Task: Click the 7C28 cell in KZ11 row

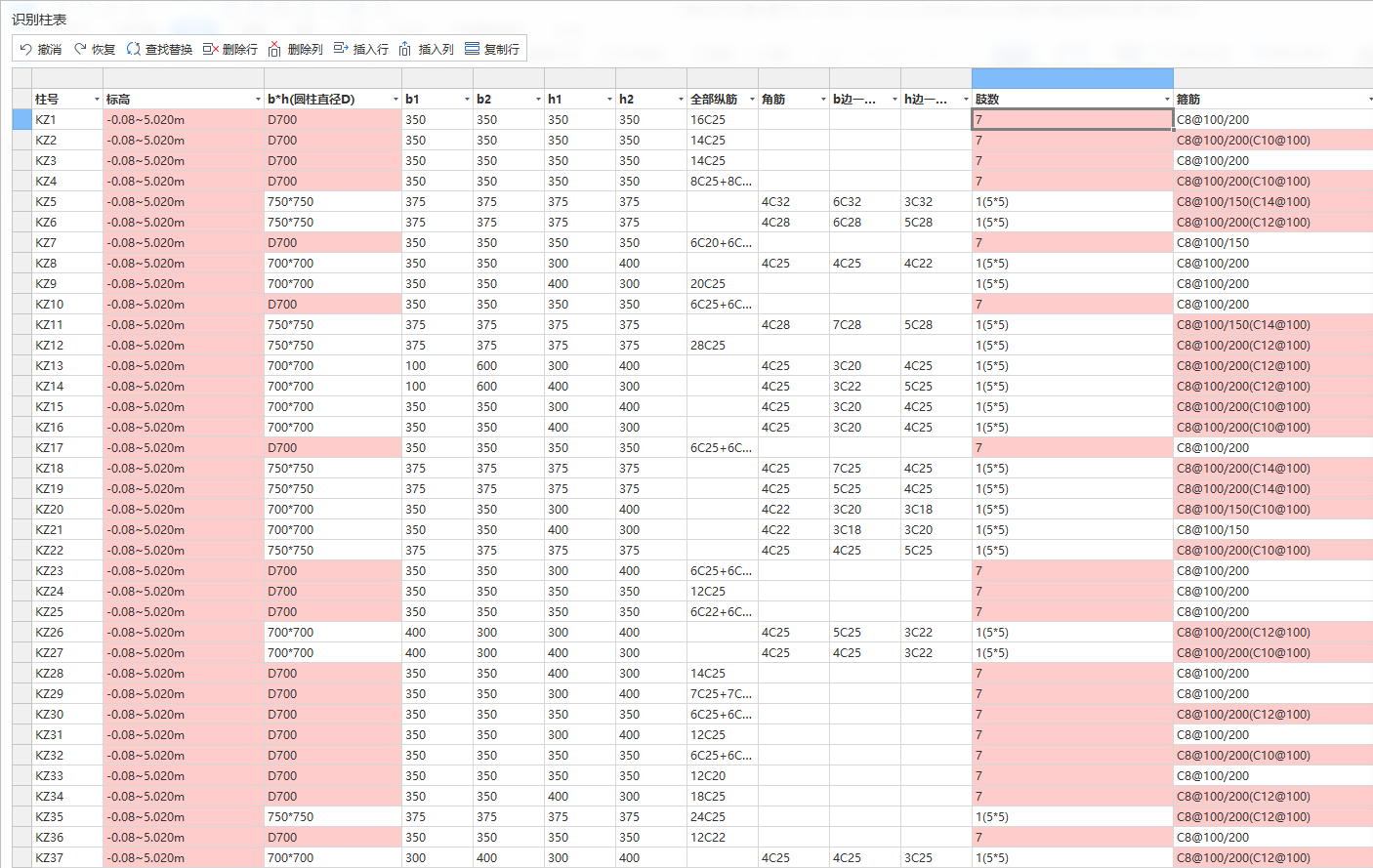Action: tap(865, 325)
